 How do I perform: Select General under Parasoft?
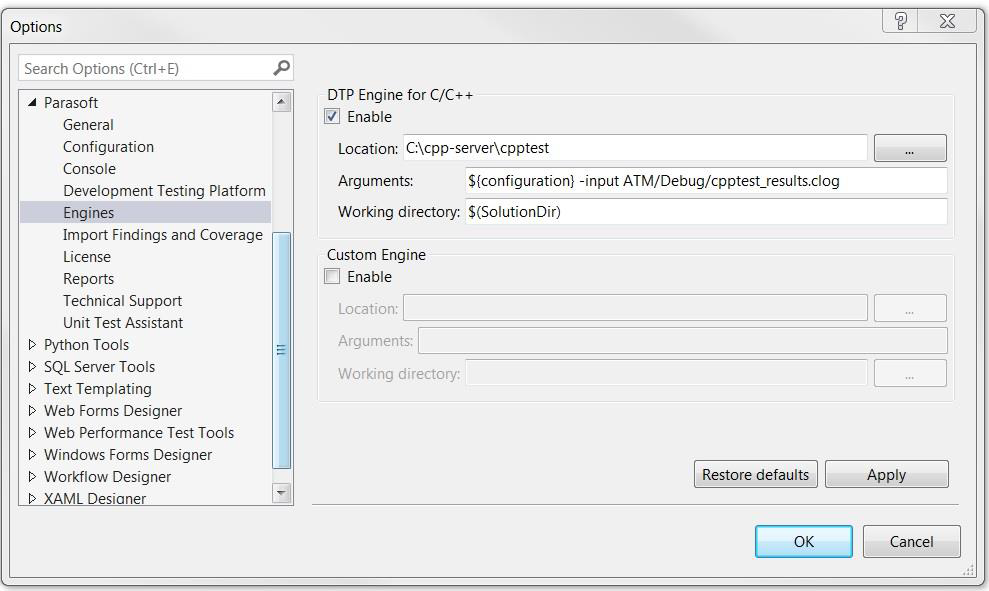click(88, 125)
